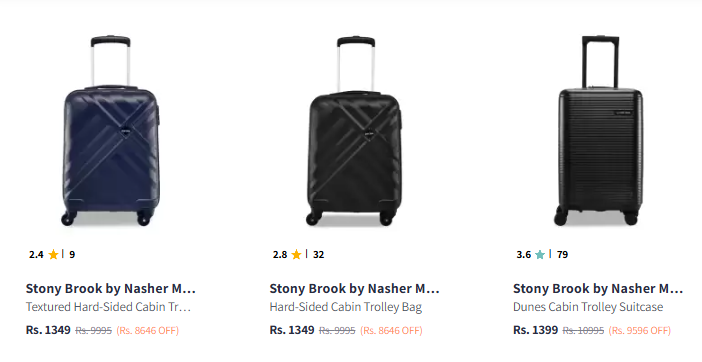
Task: Click the 32 reviews count
Action: (318, 255)
